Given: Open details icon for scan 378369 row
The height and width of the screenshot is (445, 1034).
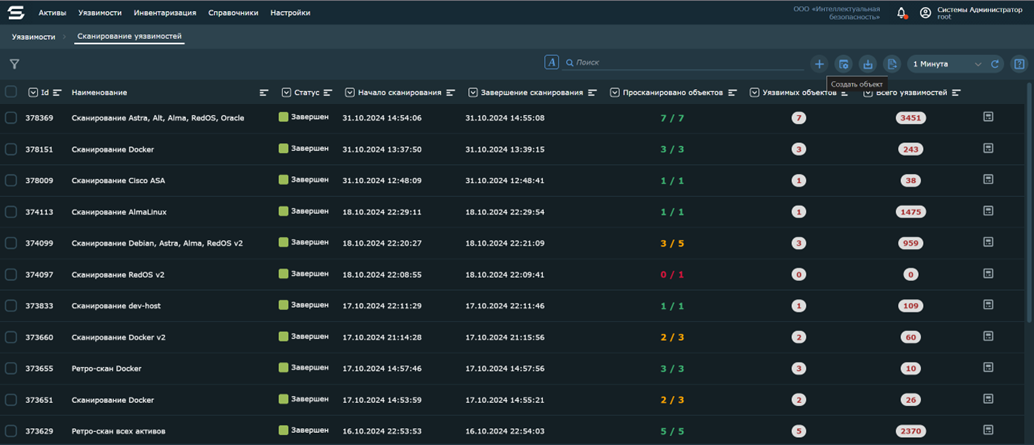Looking at the screenshot, I should point(988,117).
